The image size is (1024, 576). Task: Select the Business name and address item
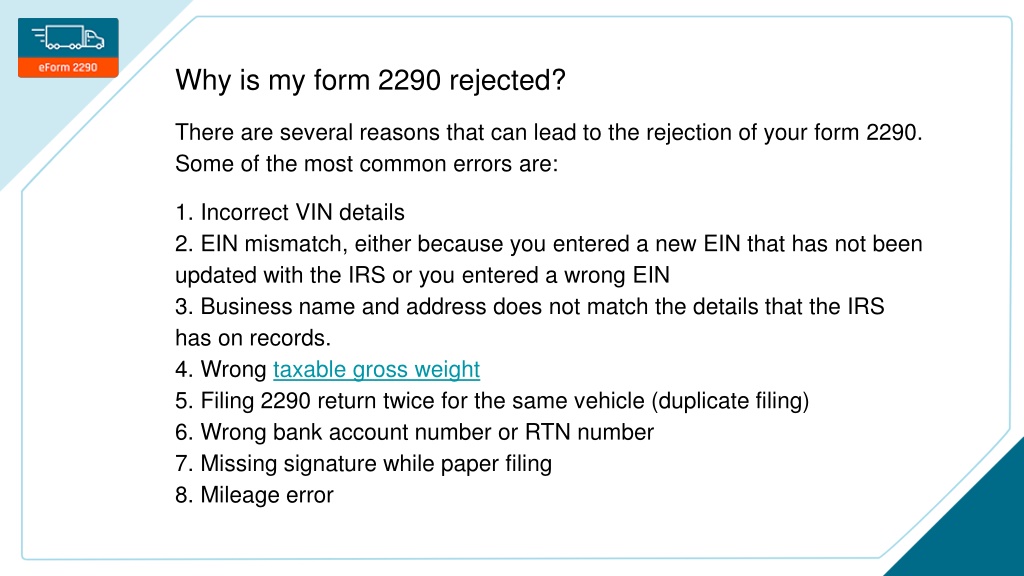coord(530,322)
